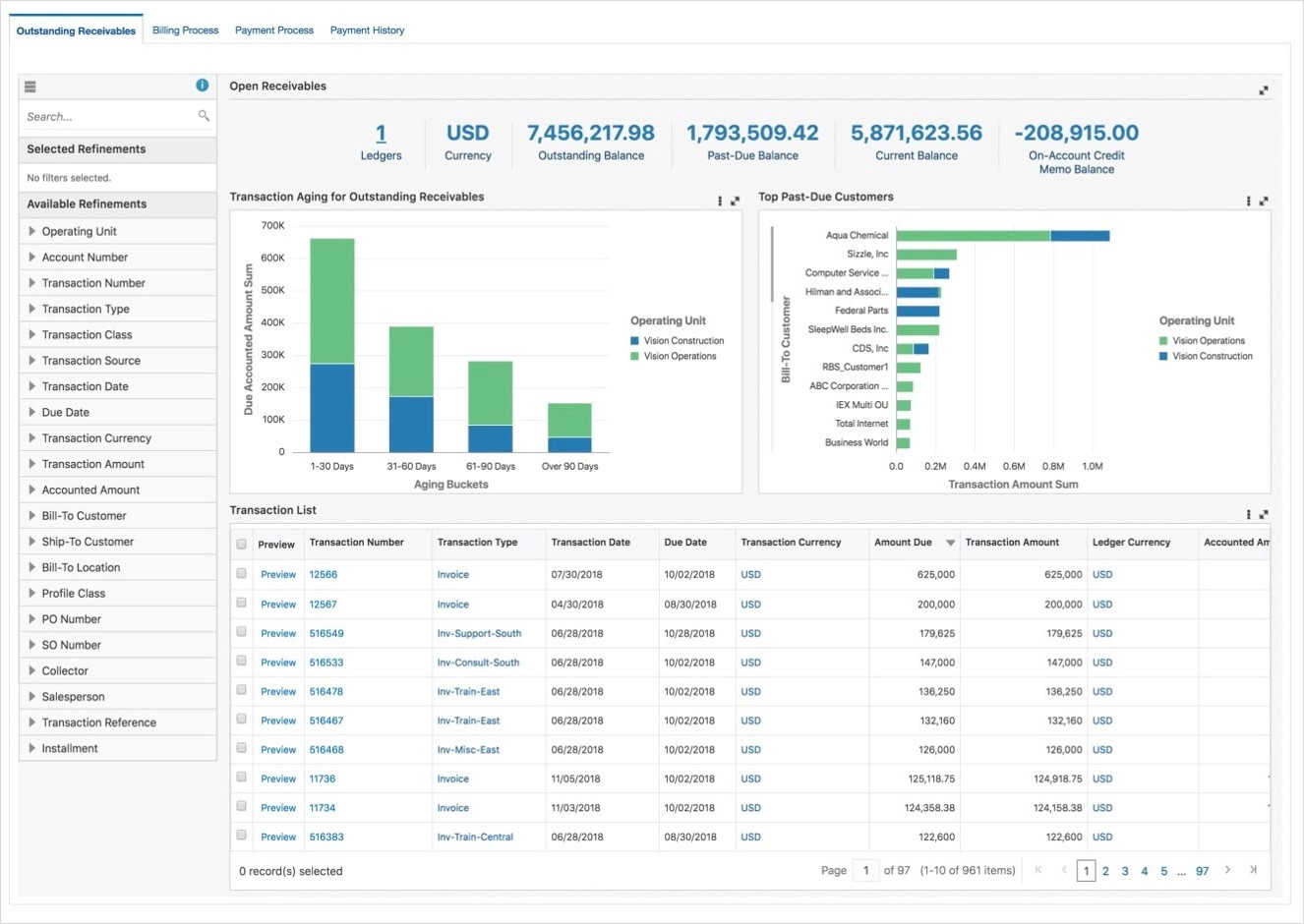Maximize the Top Past-Due Customers chart
The height and width of the screenshot is (924, 1304).
(1264, 201)
